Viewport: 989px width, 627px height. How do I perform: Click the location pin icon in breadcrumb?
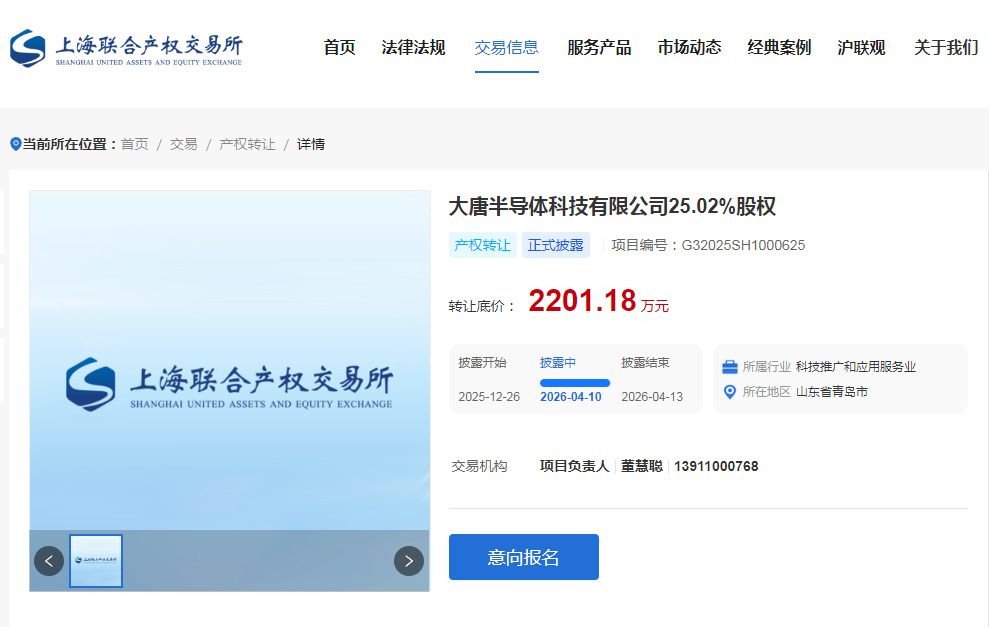pos(16,144)
